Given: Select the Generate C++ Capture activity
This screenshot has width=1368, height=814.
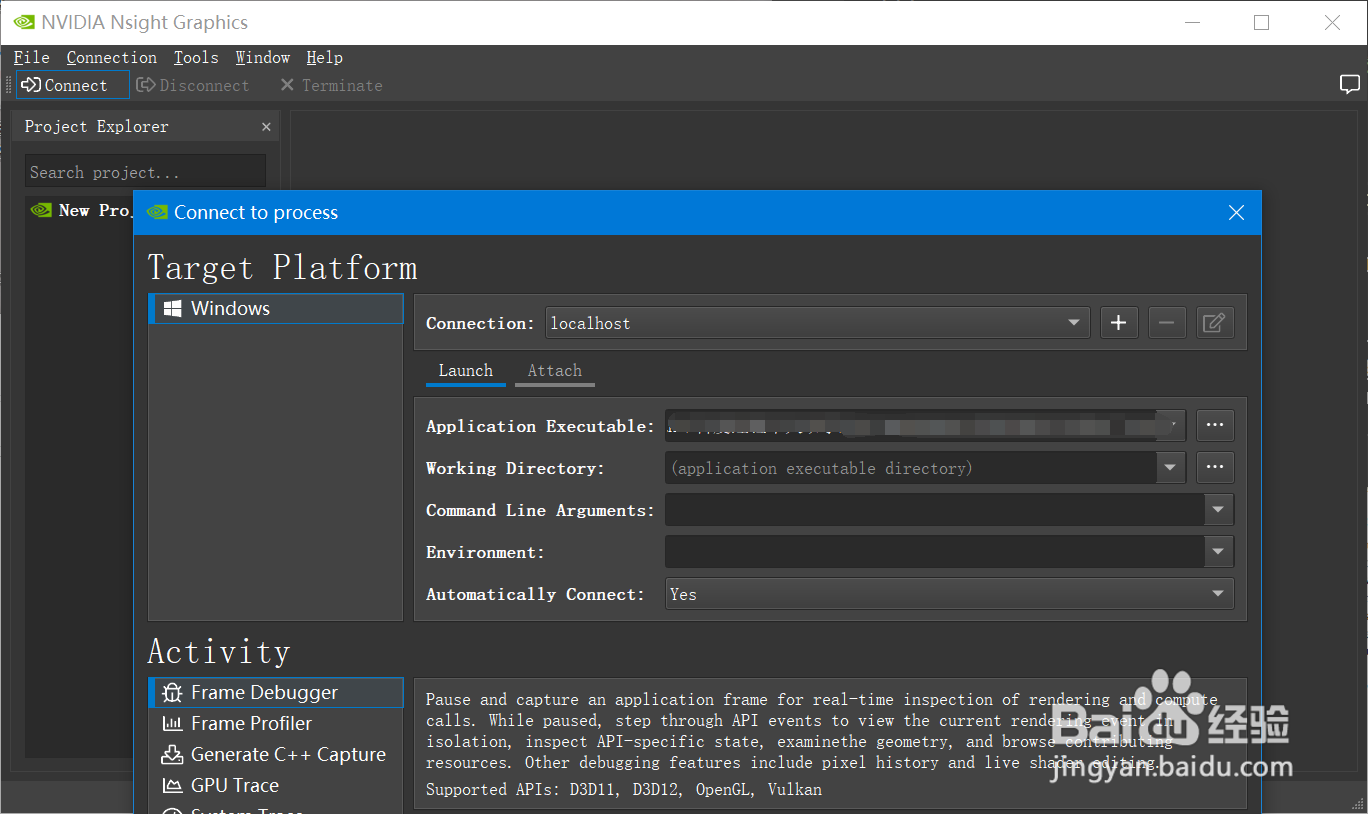Looking at the screenshot, I should (x=276, y=754).
